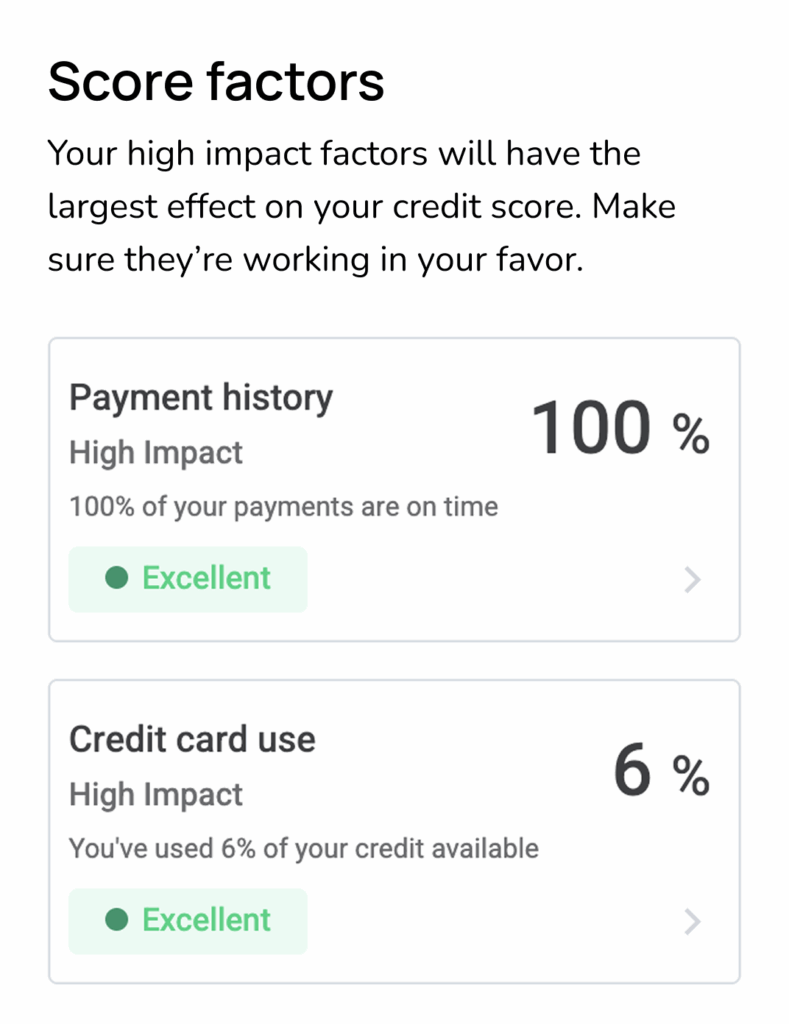Click empty space inside the Credit card use card
789x1024 pixels.
click(480, 922)
